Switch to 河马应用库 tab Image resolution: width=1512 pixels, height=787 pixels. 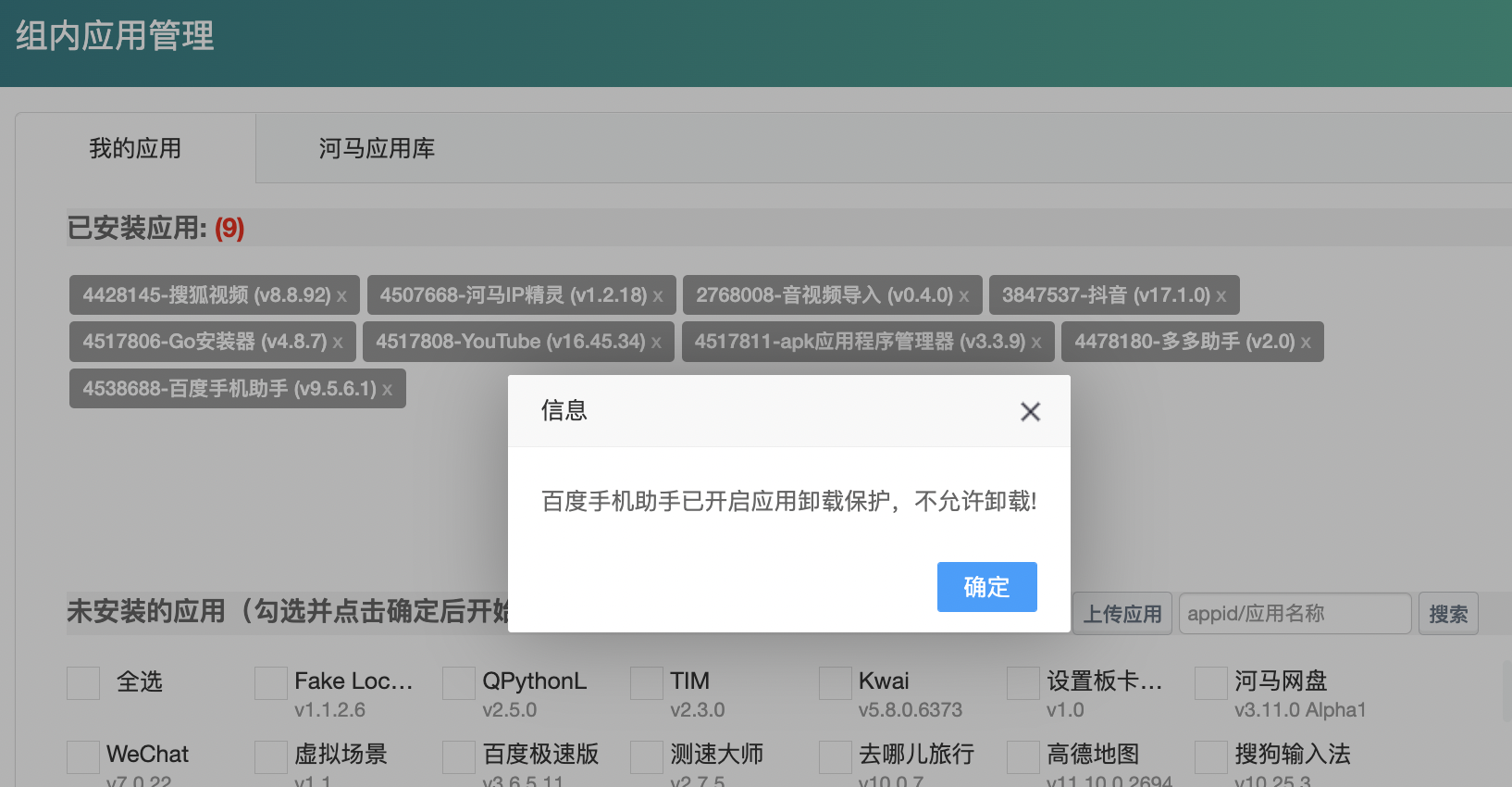point(377,148)
